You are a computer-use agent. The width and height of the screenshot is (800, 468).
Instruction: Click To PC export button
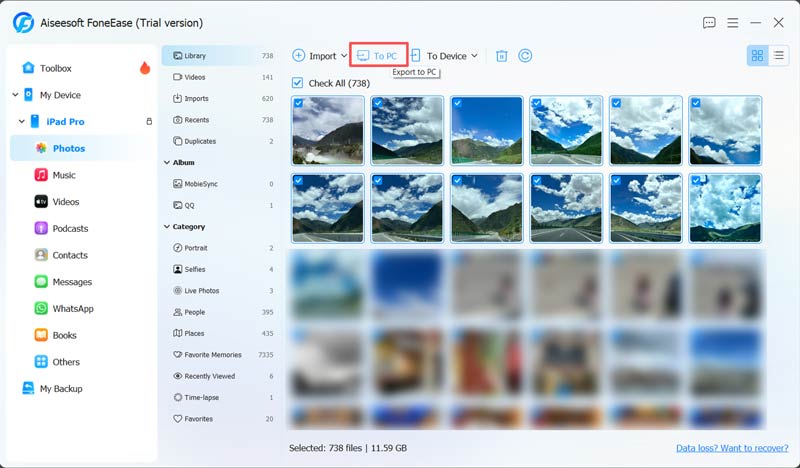point(379,55)
